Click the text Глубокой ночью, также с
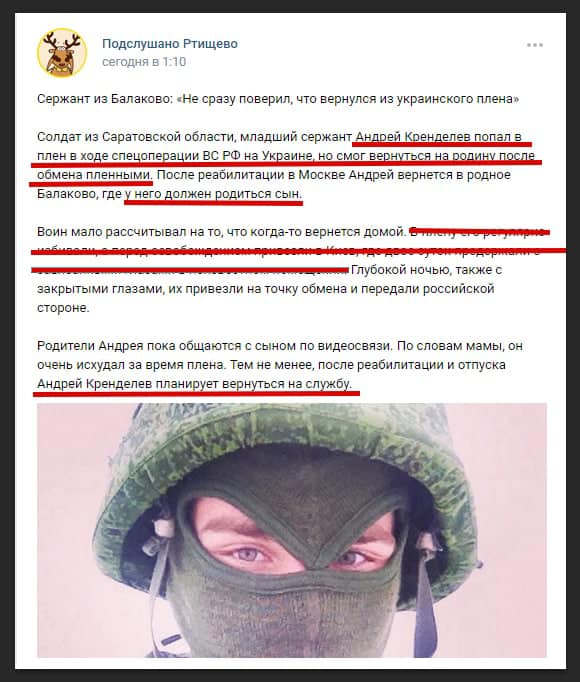This screenshot has width=580, height=682. [426, 270]
